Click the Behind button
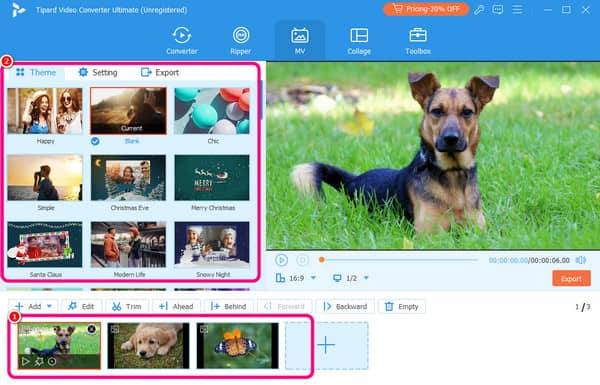This screenshot has width=600, height=385. pos(228,307)
